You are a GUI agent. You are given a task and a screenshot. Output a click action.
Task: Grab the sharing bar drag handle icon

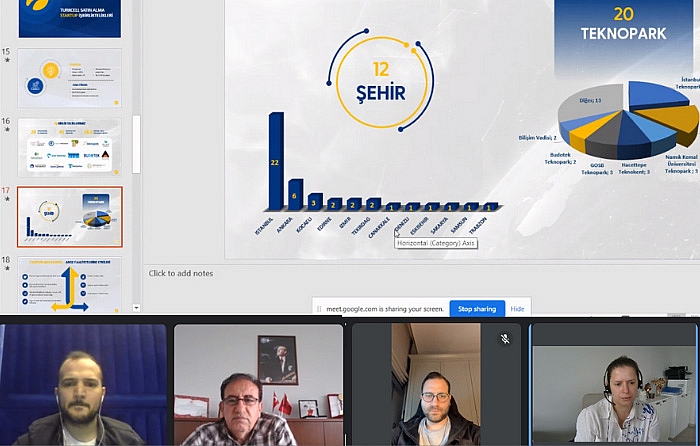pyautogui.click(x=319, y=308)
